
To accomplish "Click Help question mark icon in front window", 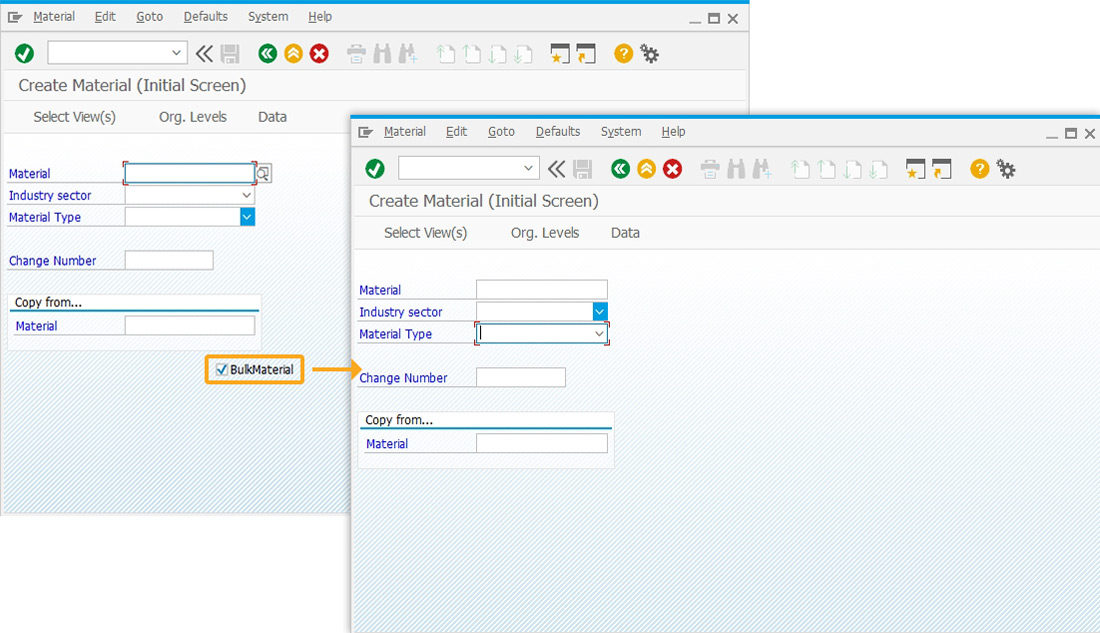I will pos(979,168).
